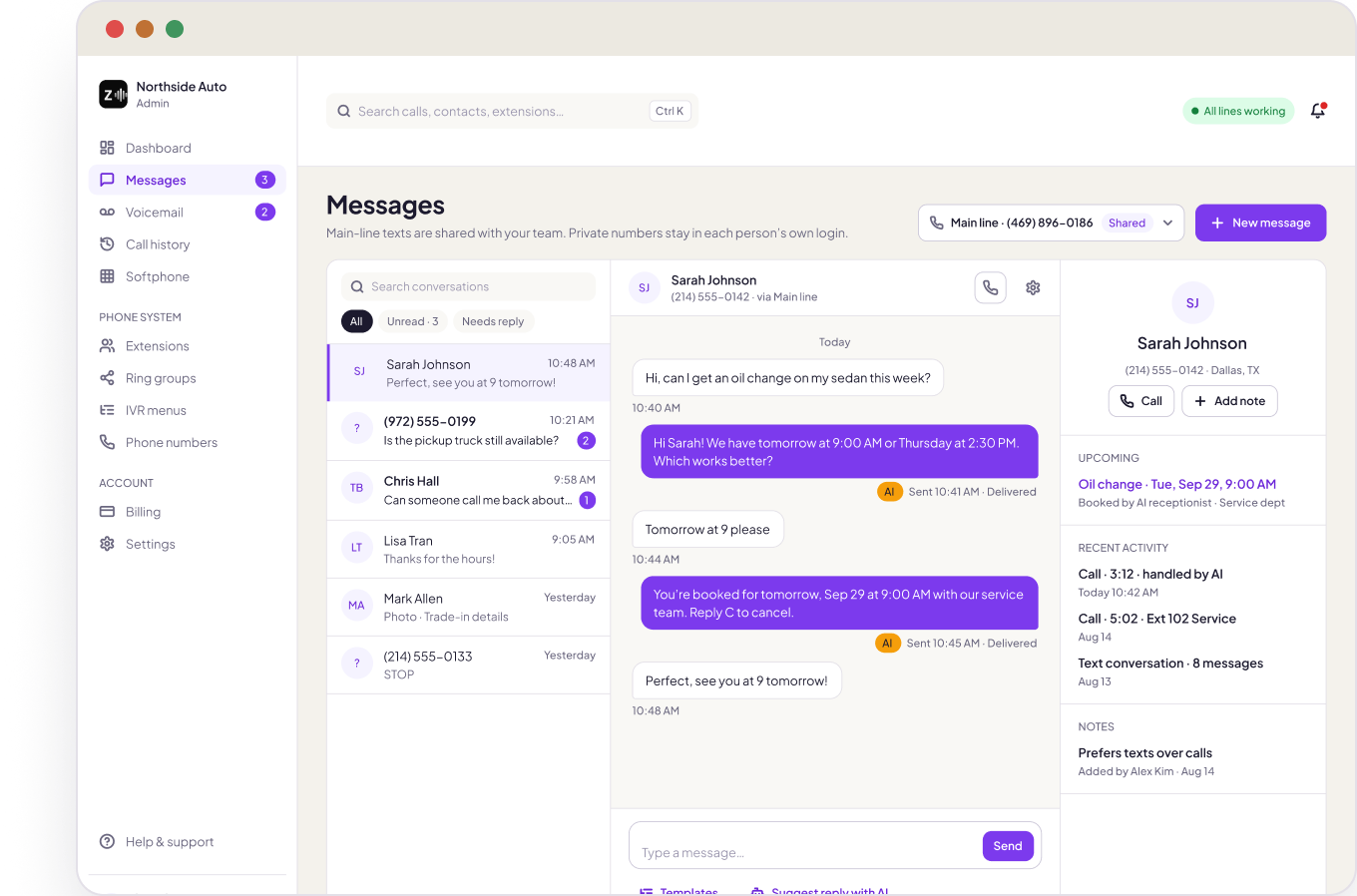Click the Northside Auto logo icon
The width and height of the screenshot is (1357, 896).
pyautogui.click(x=113, y=94)
